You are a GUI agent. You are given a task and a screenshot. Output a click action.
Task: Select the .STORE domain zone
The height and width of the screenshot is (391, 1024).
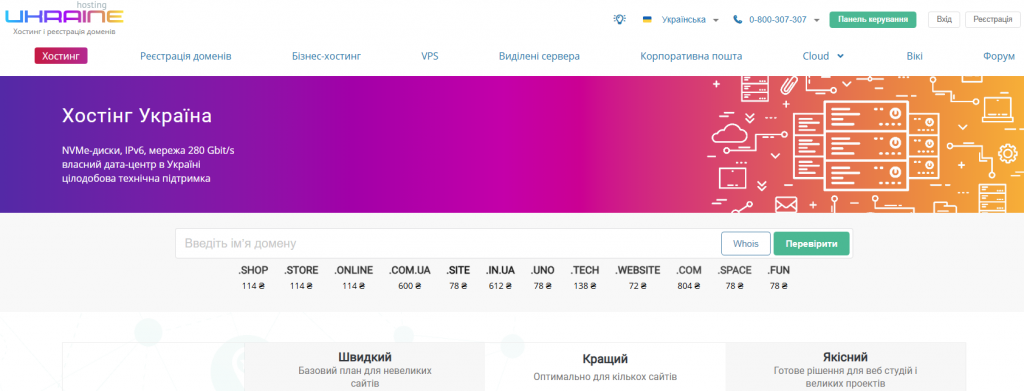301,270
